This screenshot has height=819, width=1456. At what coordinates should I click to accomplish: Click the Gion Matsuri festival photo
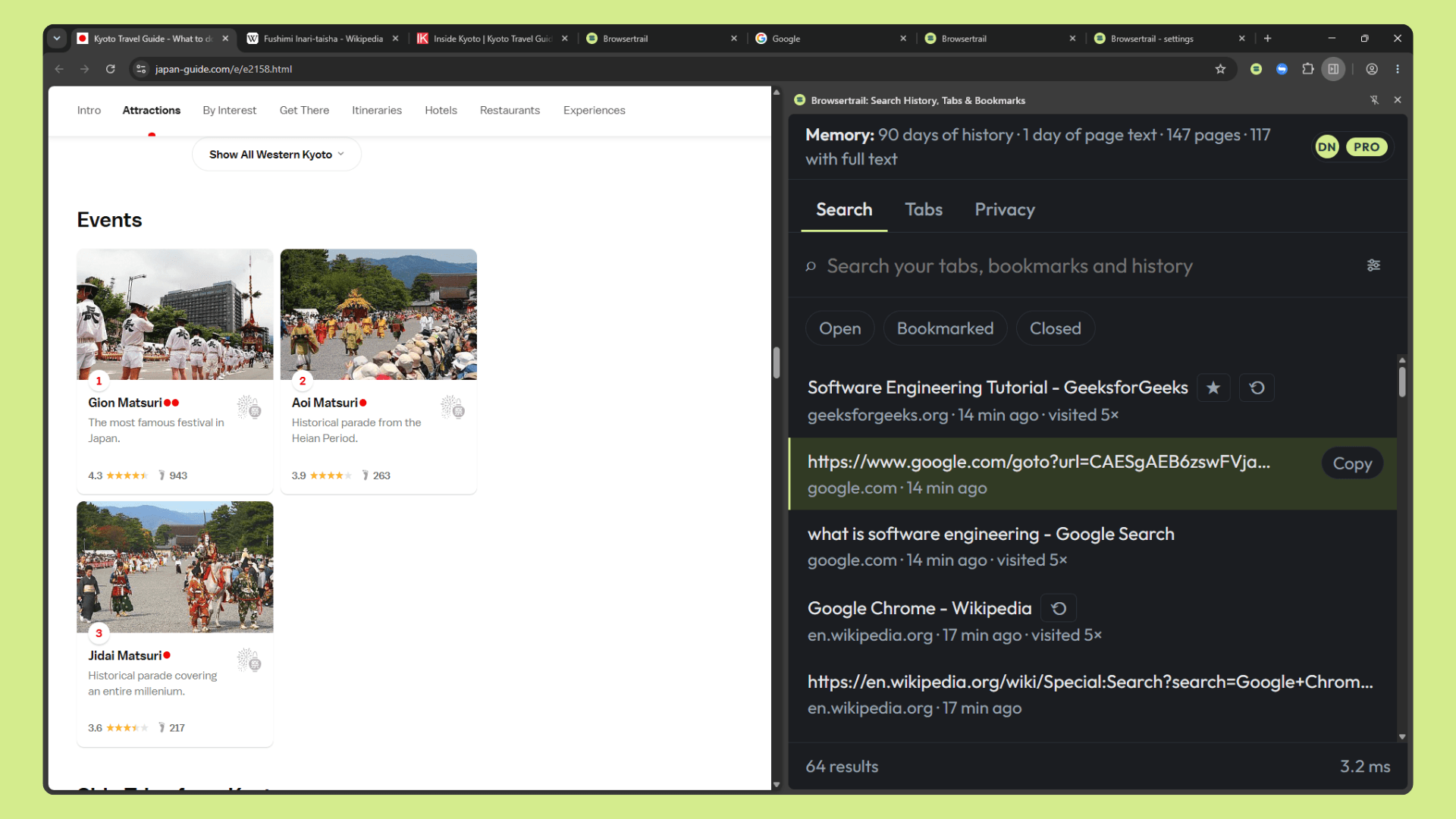point(175,315)
